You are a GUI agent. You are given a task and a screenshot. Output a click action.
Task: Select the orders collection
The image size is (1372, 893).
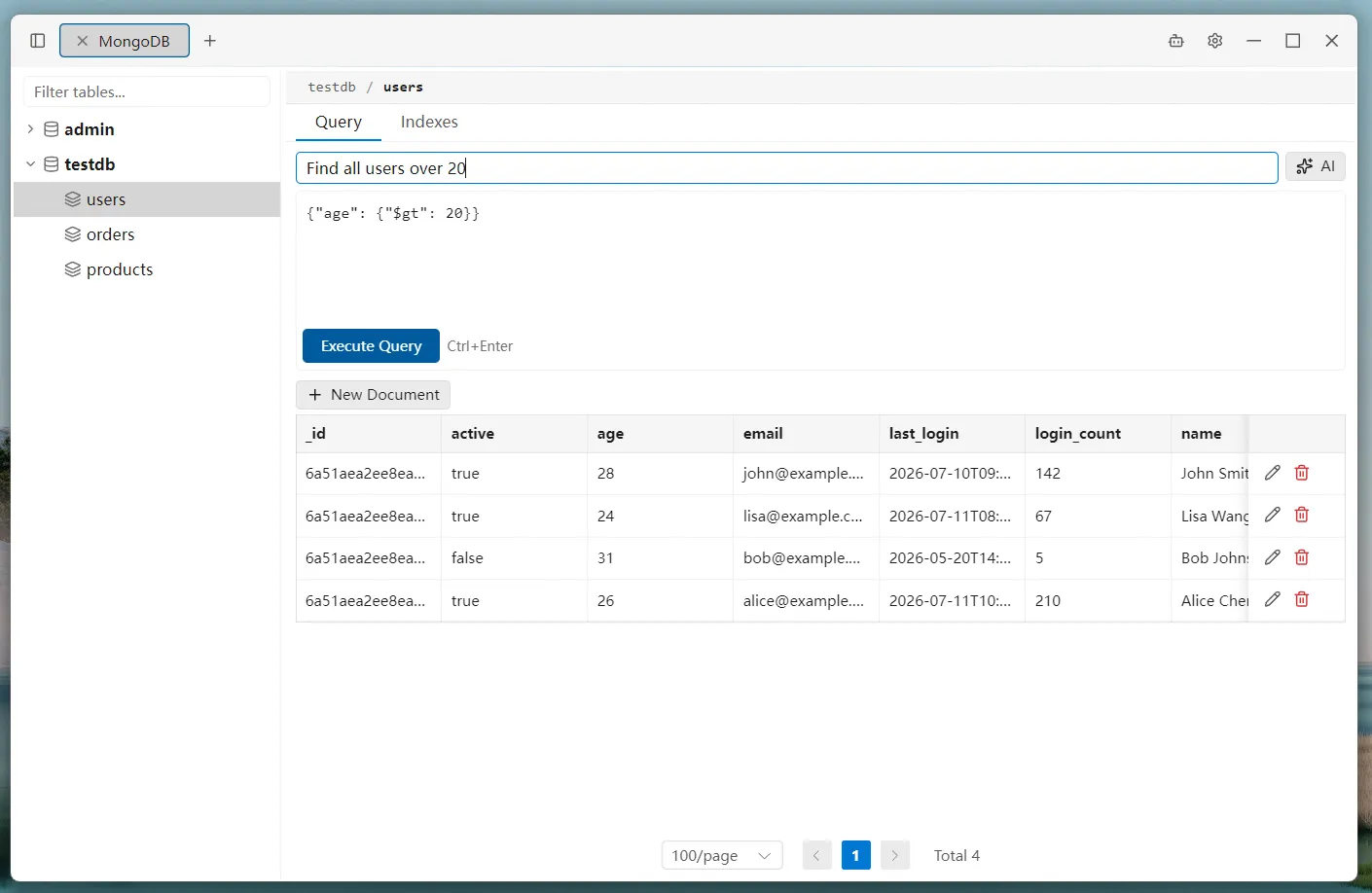click(x=147, y=234)
